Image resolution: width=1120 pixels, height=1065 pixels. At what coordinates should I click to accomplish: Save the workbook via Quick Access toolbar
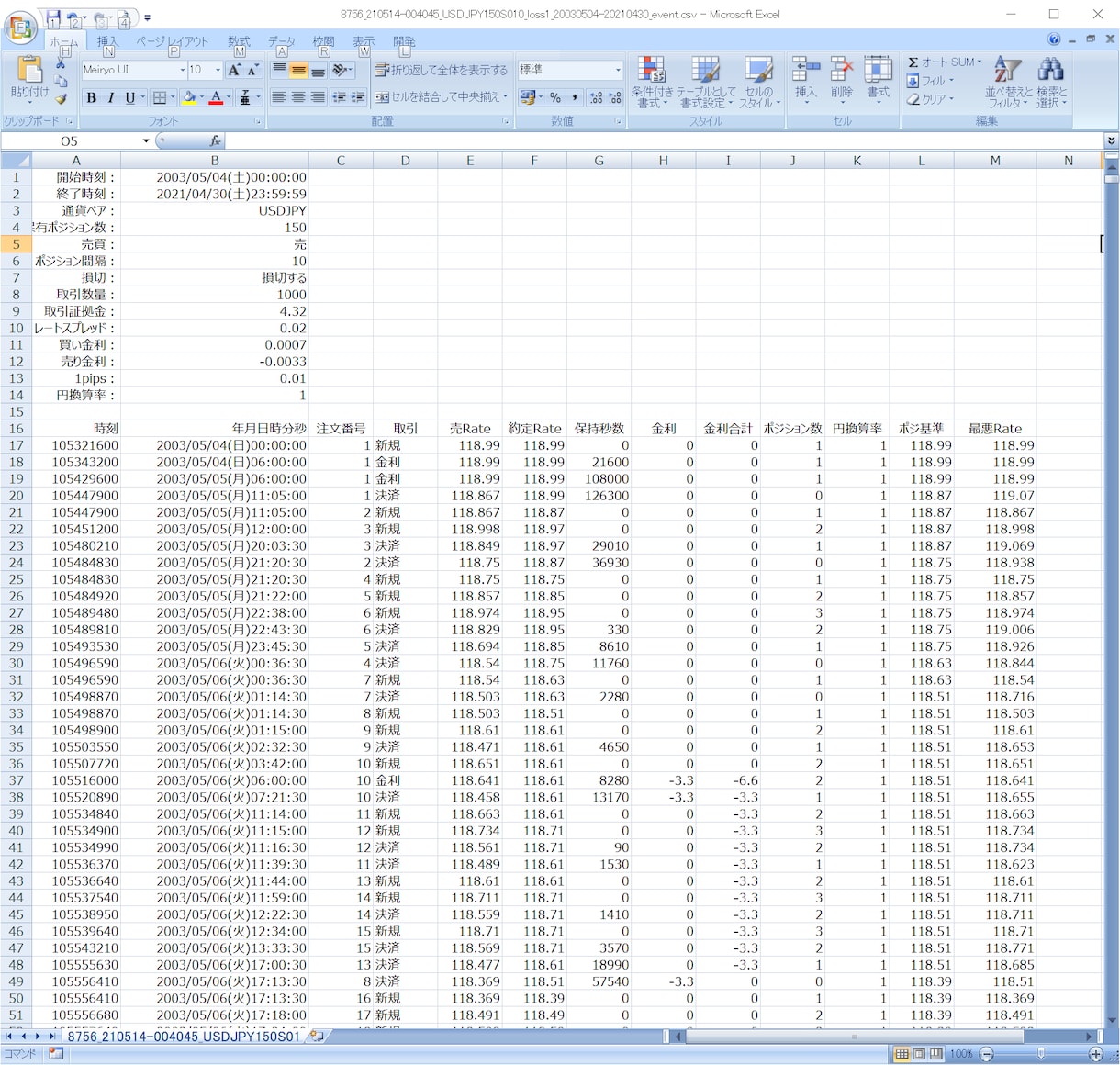pyautogui.click(x=53, y=17)
